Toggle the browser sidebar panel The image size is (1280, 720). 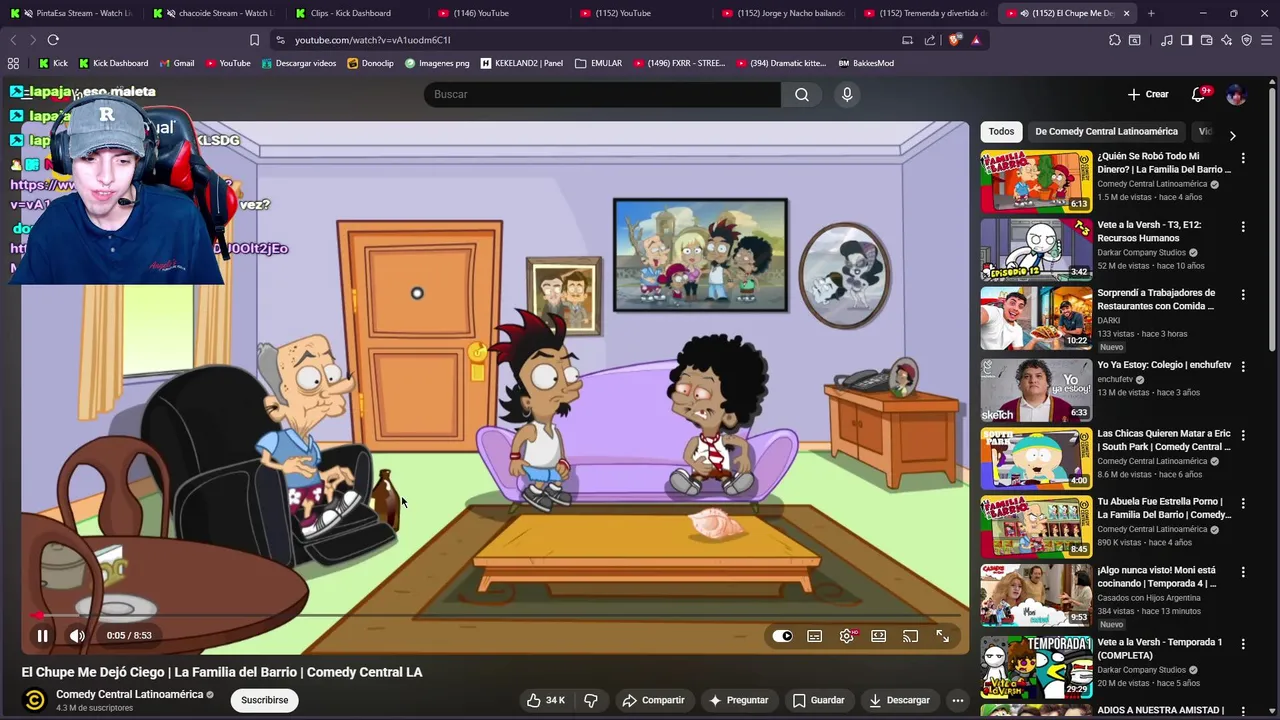(1186, 40)
